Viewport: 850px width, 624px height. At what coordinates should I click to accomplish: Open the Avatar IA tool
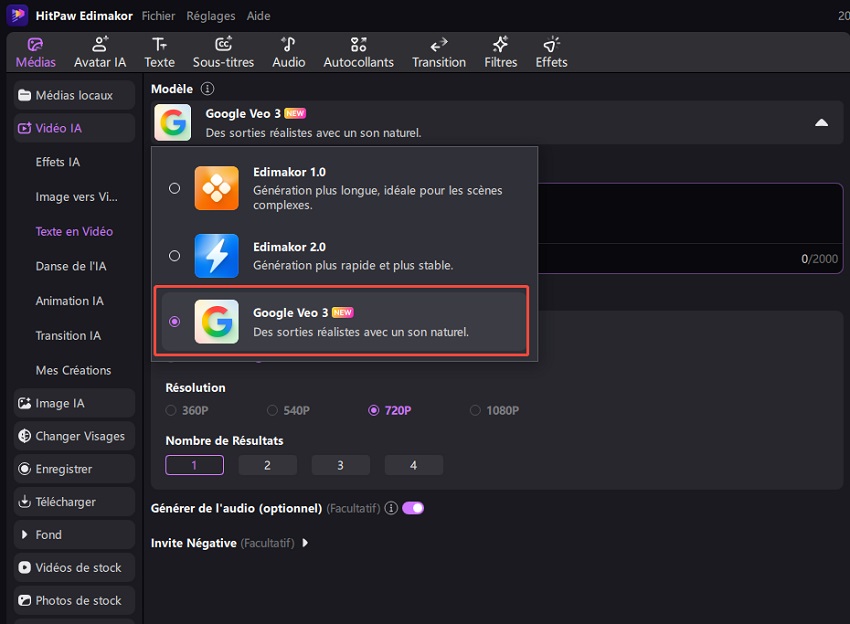tap(100, 52)
